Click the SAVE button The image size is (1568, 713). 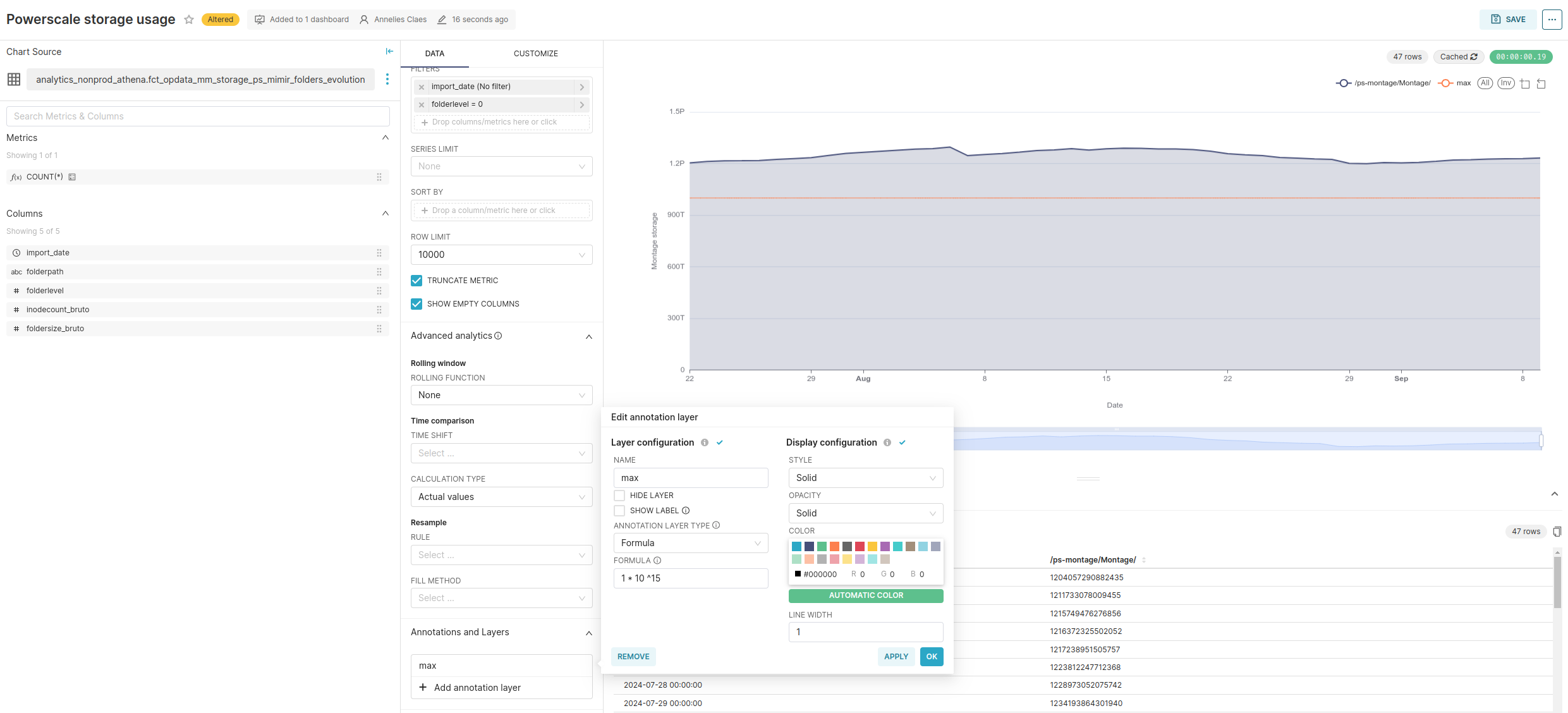pyautogui.click(x=1509, y=20)
